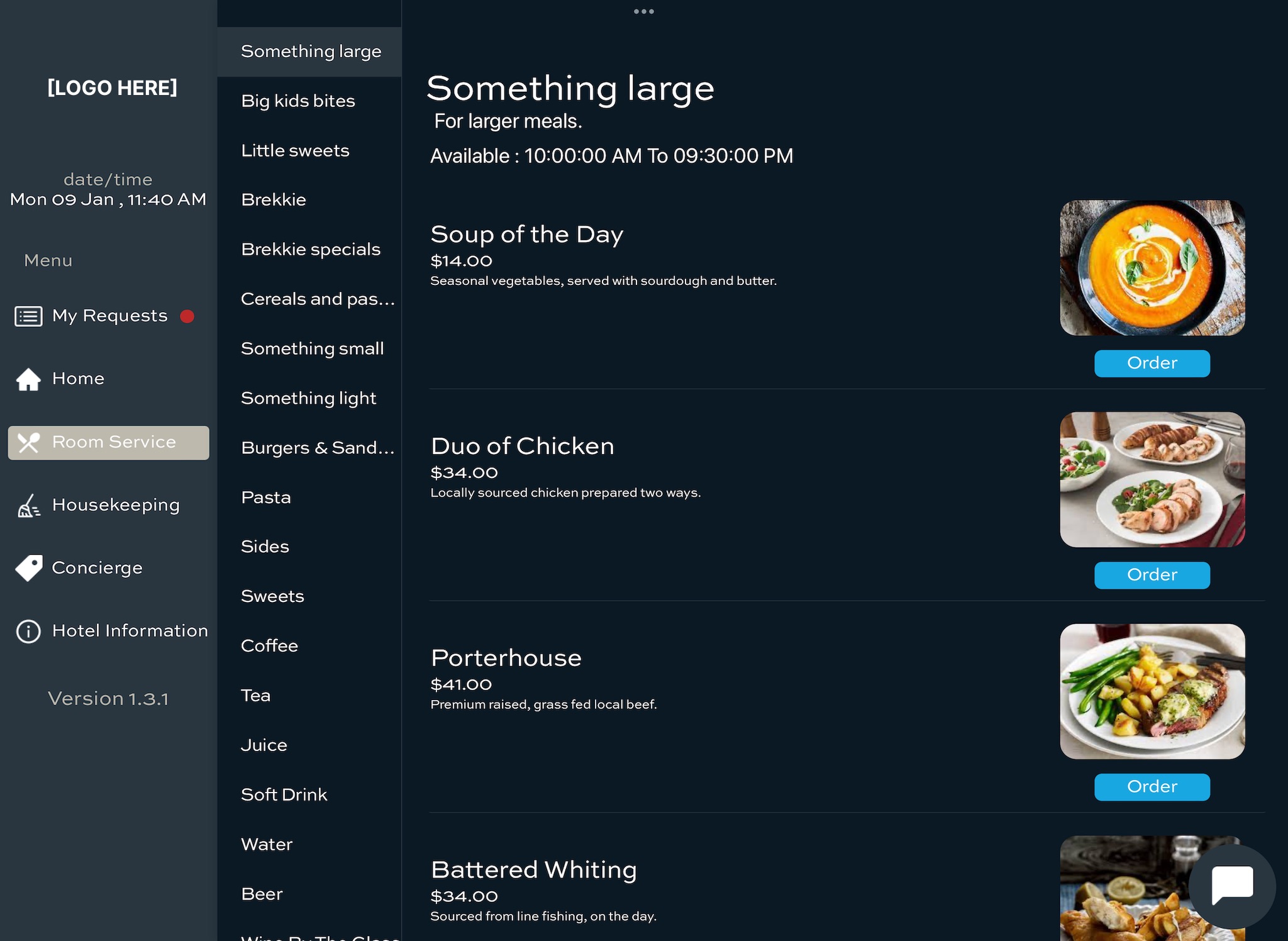This screenshot has height=941, width=1288.
Task: Select the Something large menu category
Action: pos(310,51)
